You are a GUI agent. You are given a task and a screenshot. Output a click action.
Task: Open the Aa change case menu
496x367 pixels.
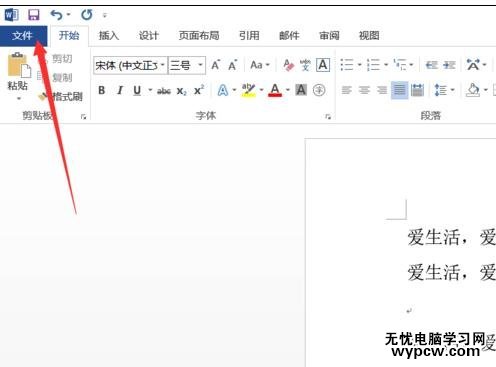260,65
